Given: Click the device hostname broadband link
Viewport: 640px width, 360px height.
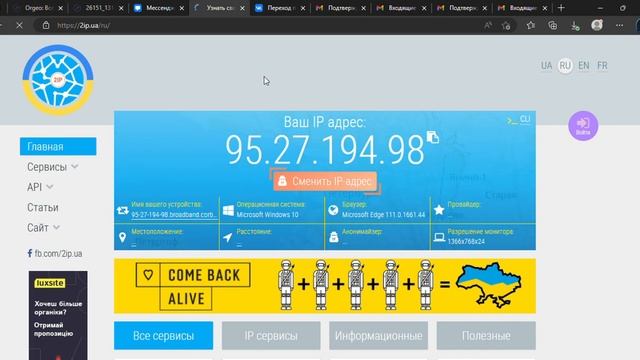Looking at the screenshot, I should pos(174,215).
